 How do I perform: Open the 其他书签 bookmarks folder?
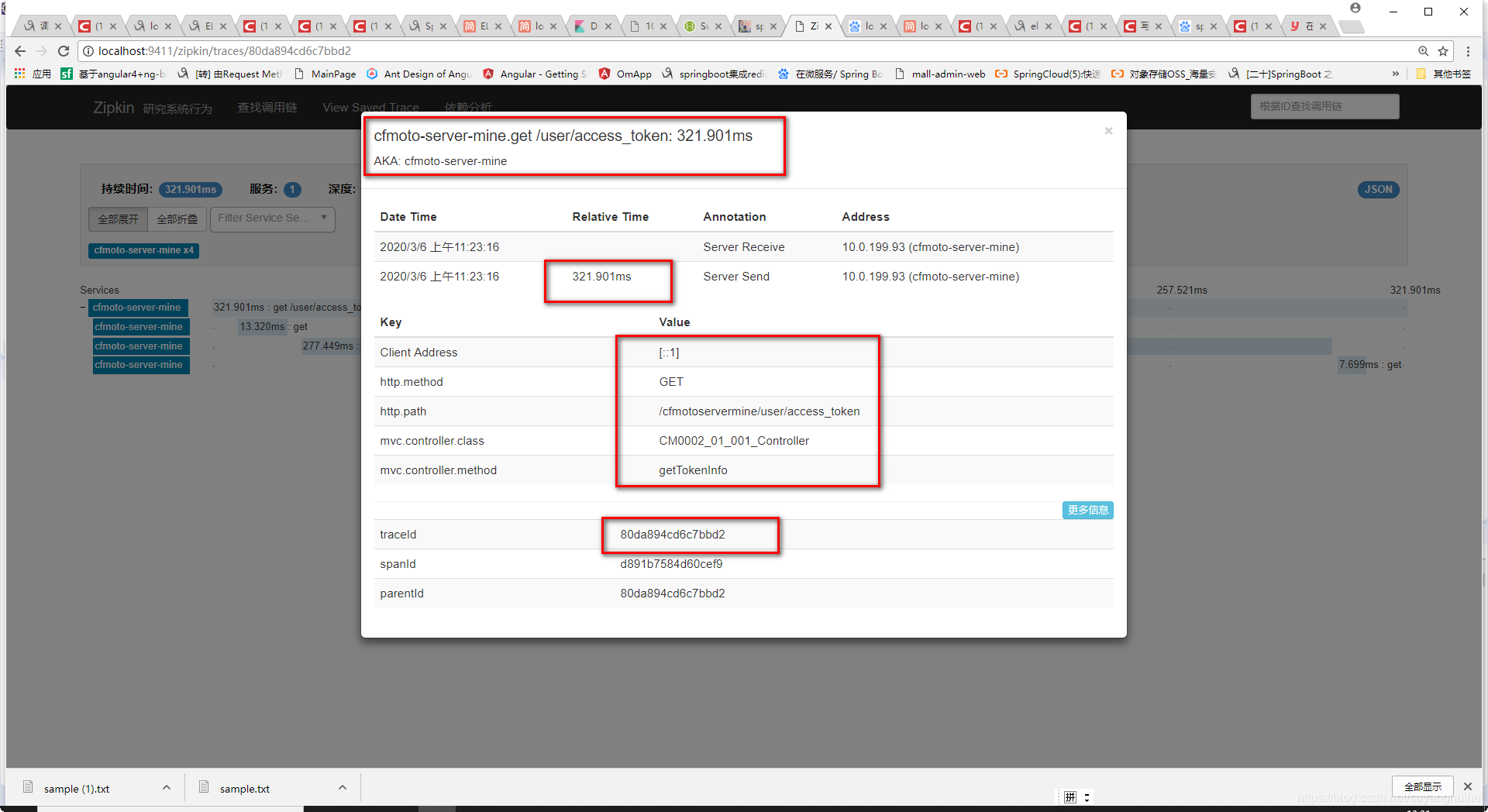coord(1444,74)
